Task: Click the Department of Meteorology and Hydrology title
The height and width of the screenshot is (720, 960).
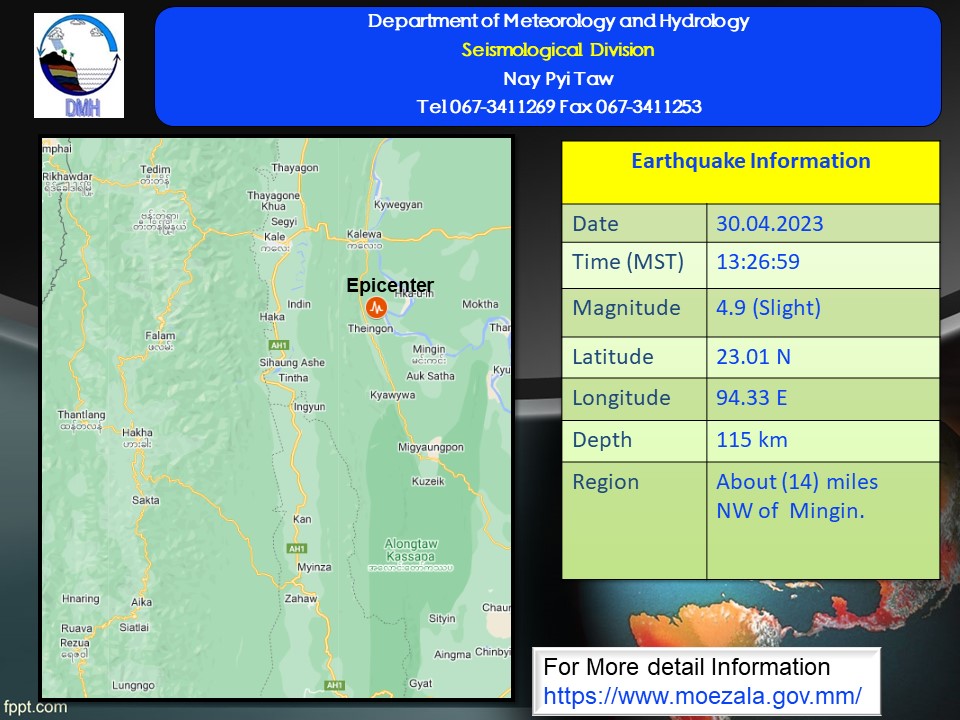Action: 558,21
